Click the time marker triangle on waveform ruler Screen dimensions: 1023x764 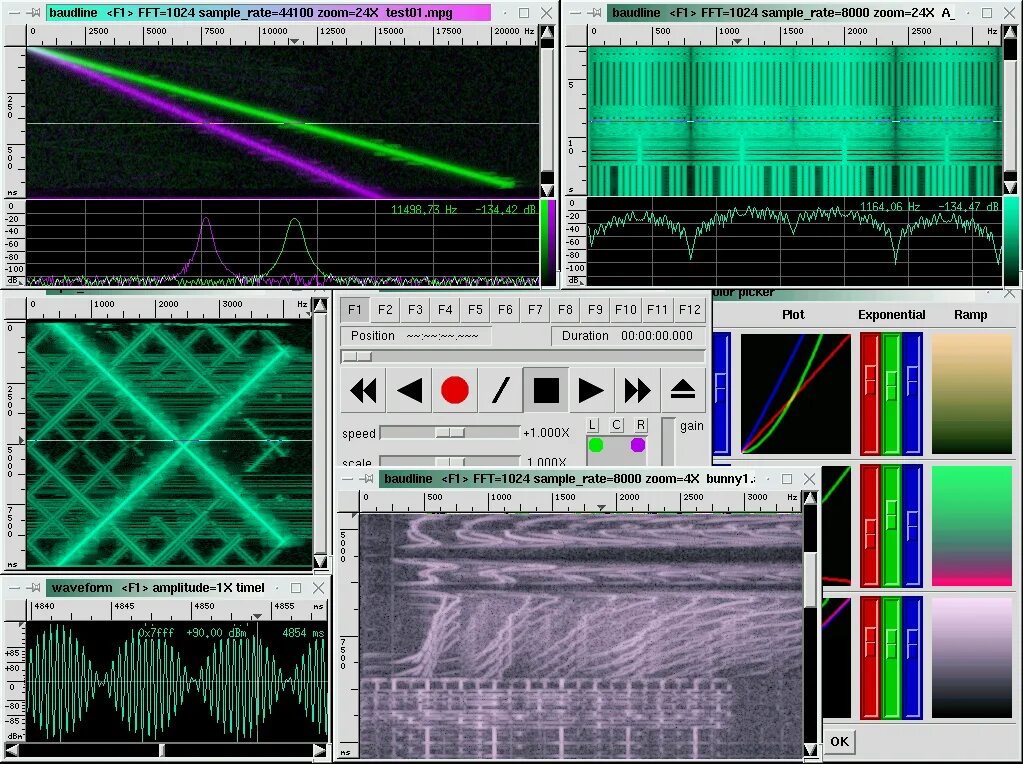(x=257, y=616)
